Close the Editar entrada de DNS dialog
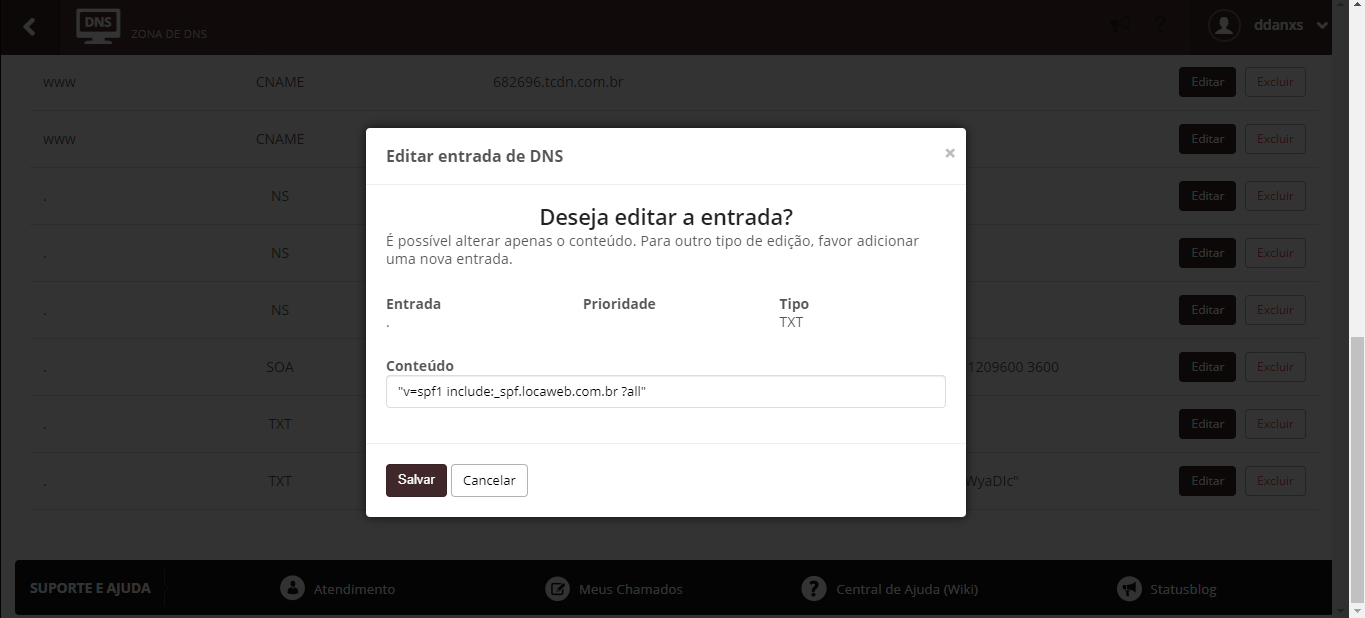The width and height of the screenshot is (1365, 618). pyautogui.click(x=950, y=153)
